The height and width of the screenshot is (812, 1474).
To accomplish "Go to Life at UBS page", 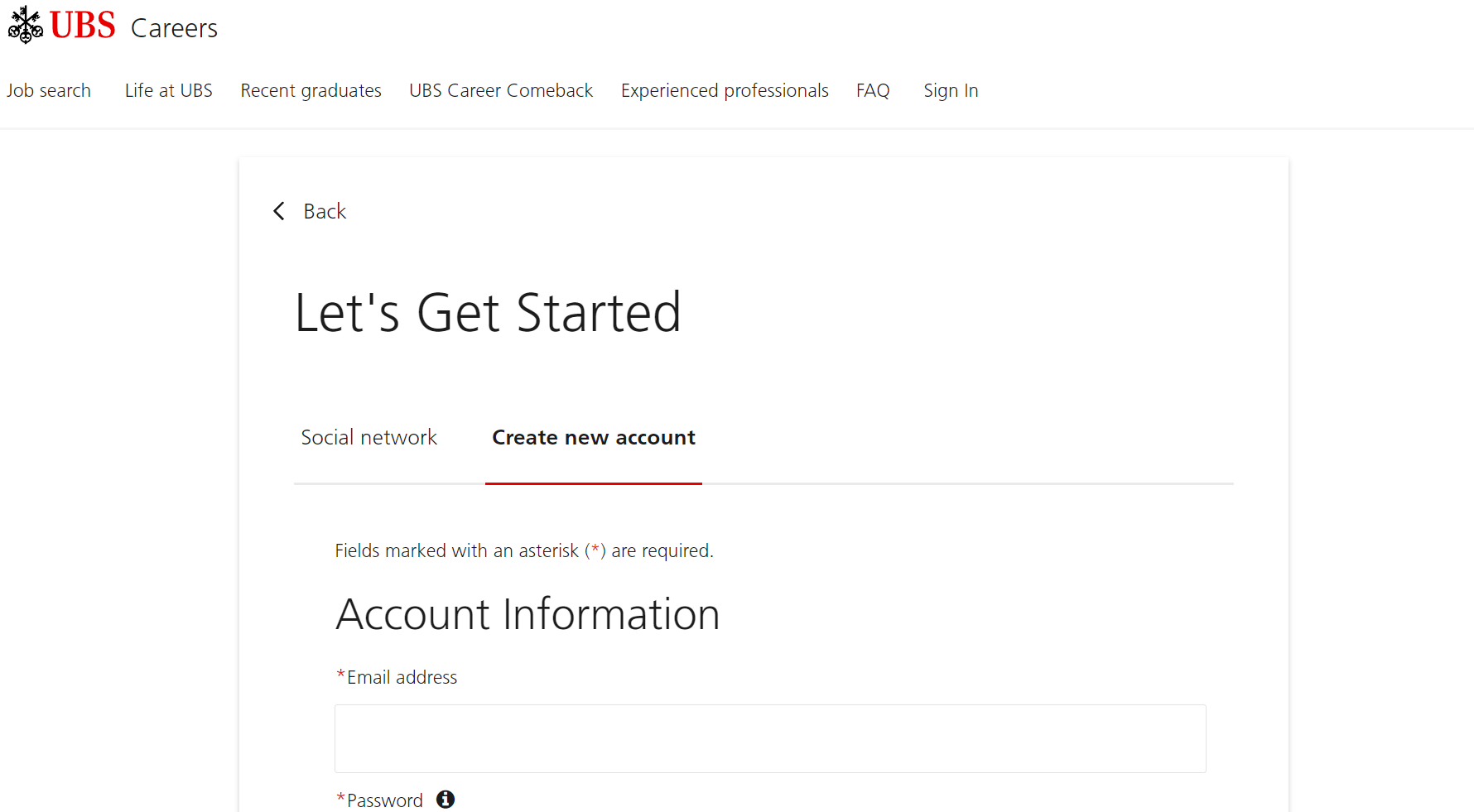I will [169, 90].
